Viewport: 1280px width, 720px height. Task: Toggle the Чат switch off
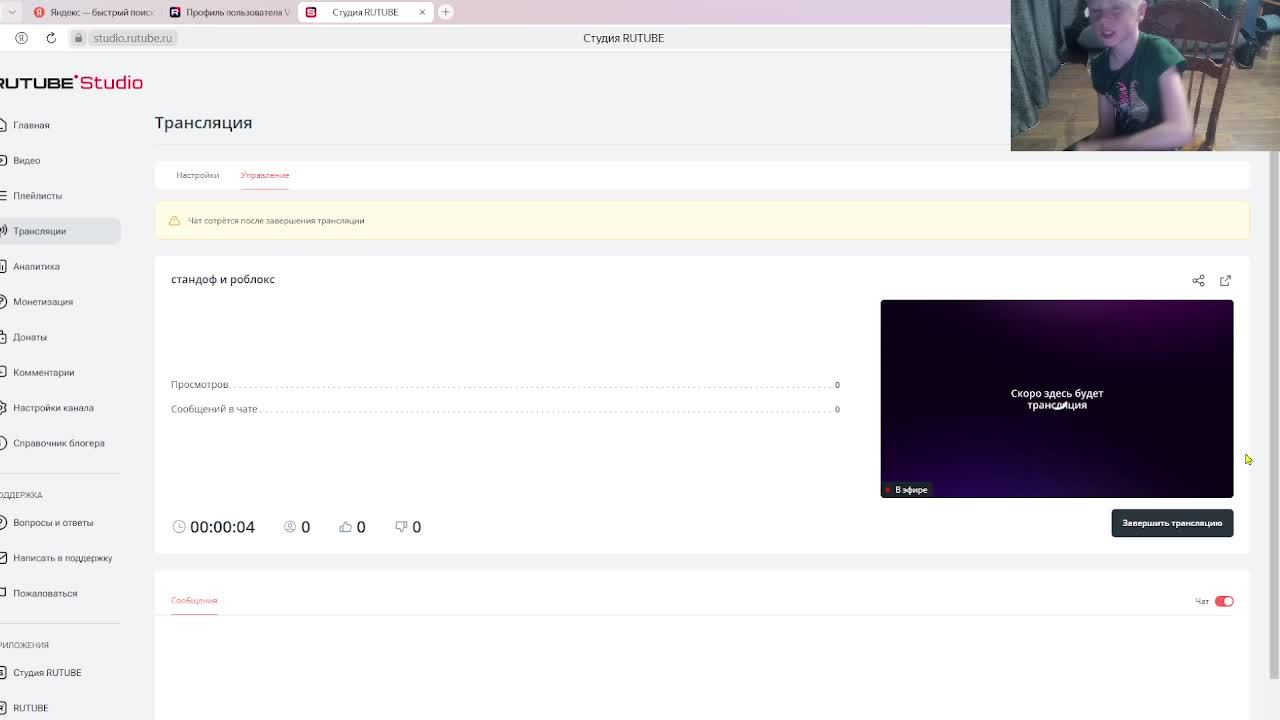[1224, 601]
